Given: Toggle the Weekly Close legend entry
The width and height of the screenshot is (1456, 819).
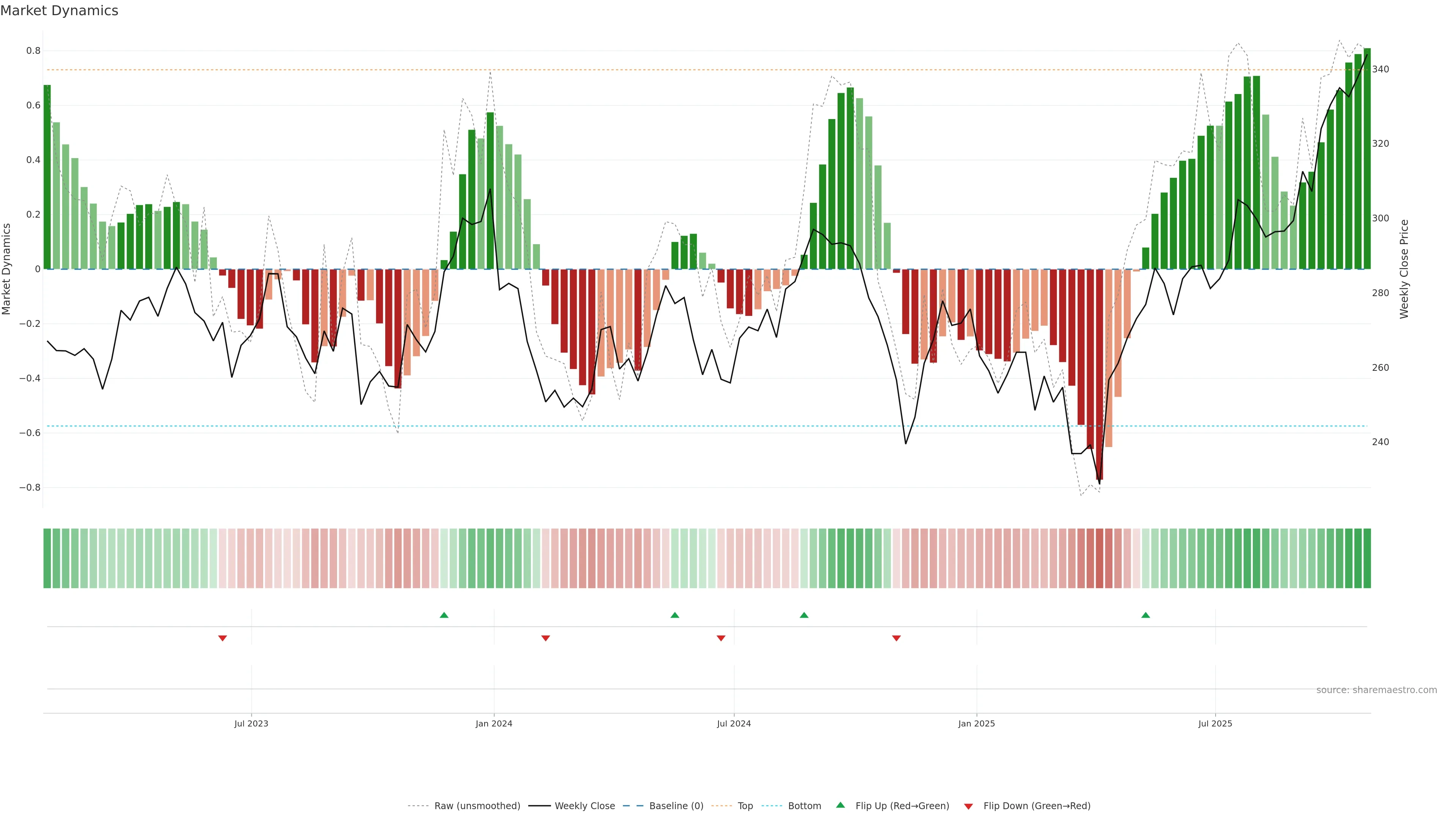Looking at the screenshot, I should click(584, 806).
